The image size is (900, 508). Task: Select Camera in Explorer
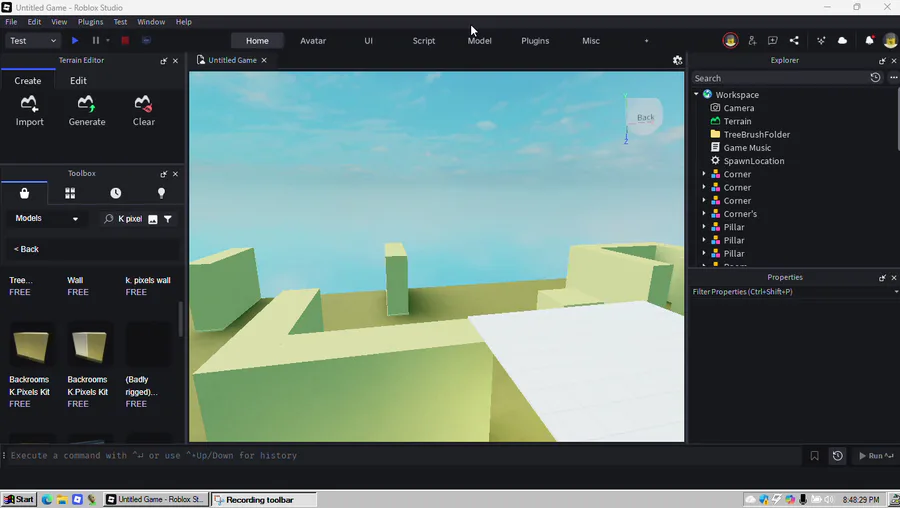tap(738, 108)
